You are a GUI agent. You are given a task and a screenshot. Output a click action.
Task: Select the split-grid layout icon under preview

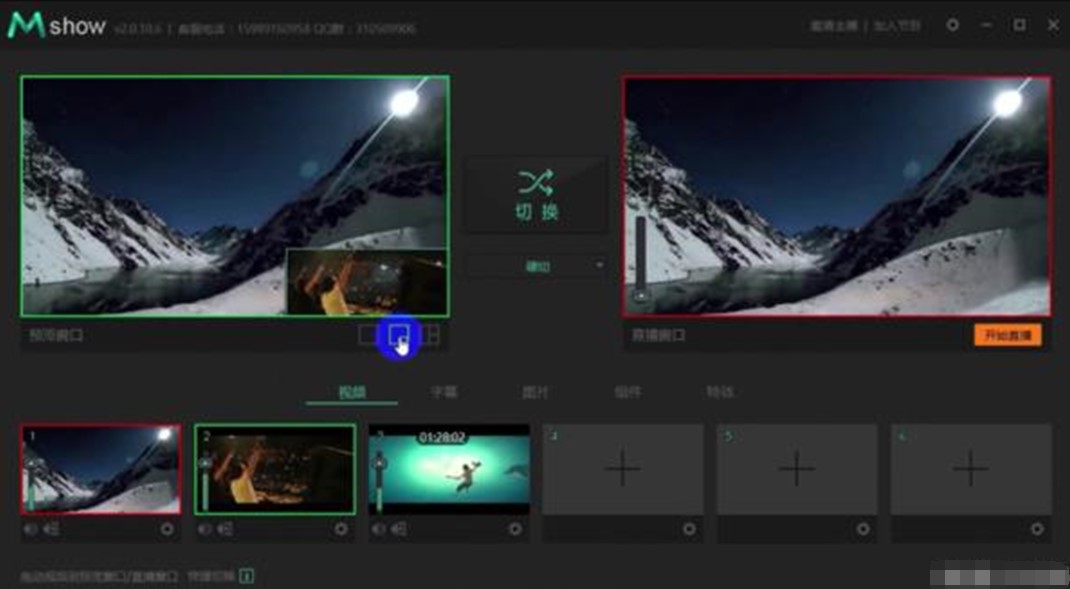pyautogui.click(x=431, y=335)
